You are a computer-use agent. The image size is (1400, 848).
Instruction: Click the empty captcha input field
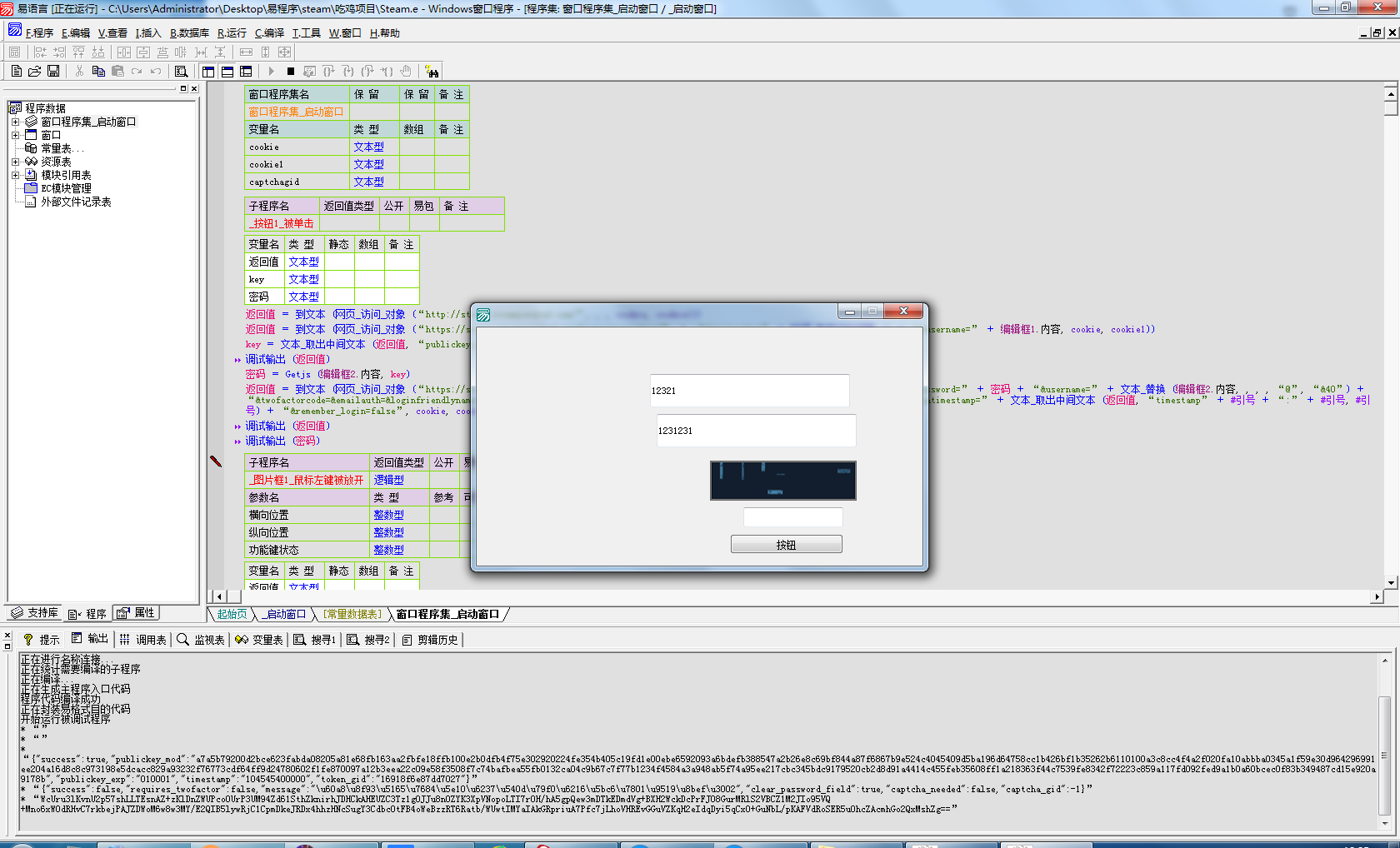pos(792,517)
